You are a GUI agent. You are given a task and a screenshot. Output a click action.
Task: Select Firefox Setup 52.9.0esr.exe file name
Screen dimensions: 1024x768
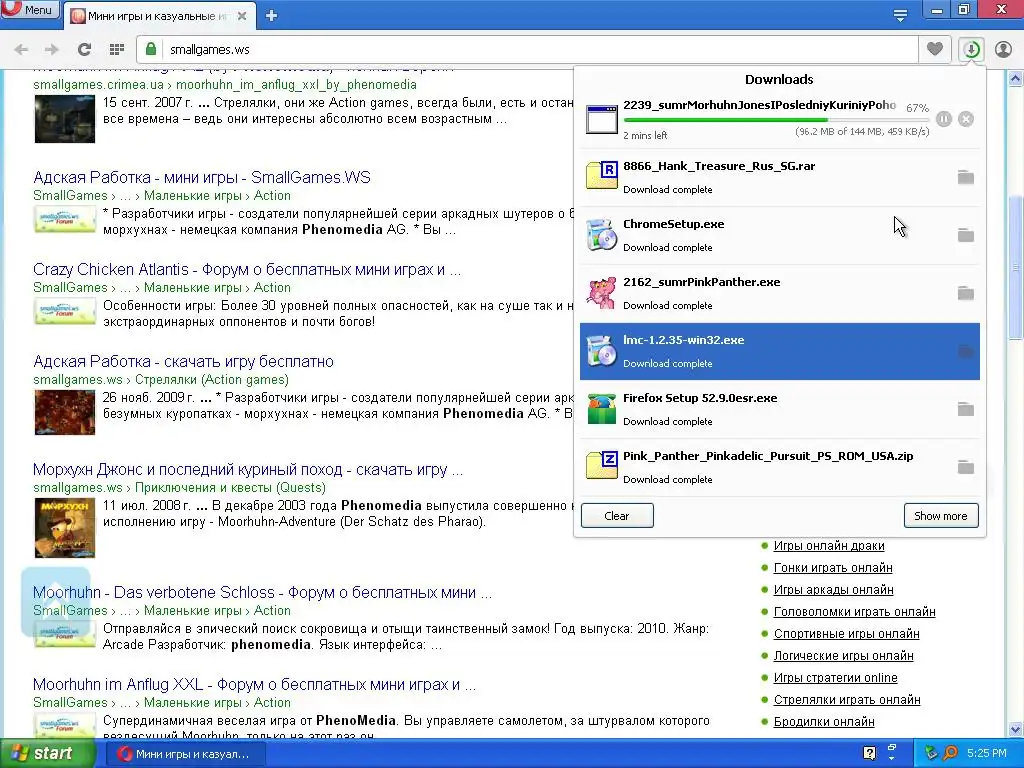click(x=700, y=398)
